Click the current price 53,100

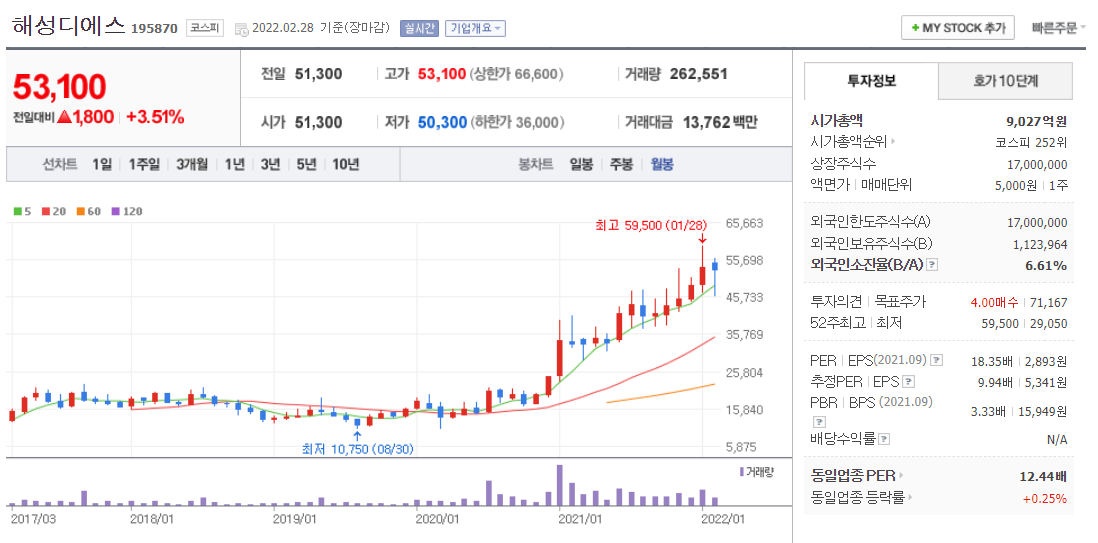pyautogui.click(x=60, y=87)
